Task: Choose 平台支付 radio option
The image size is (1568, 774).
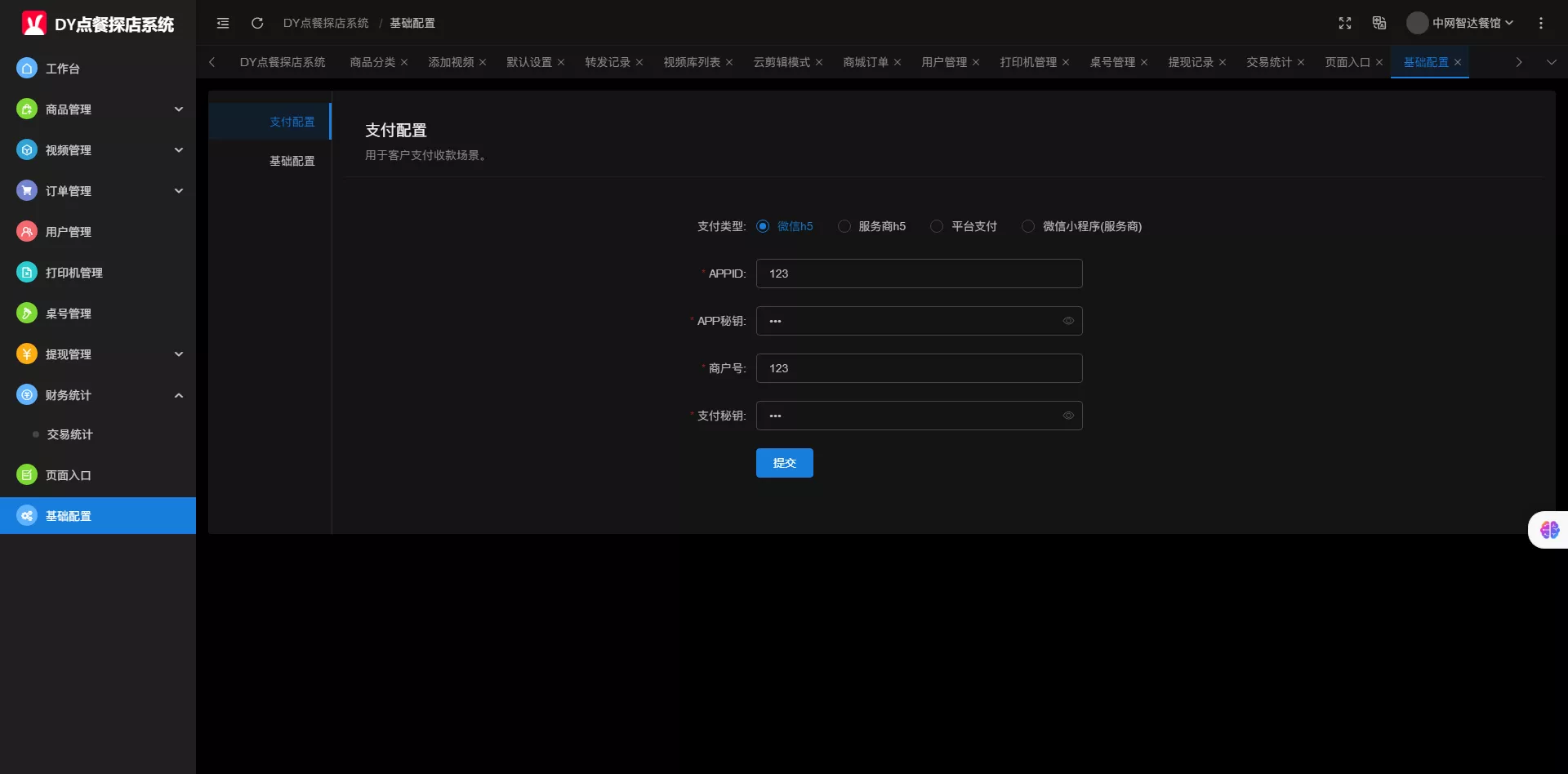Action: [x=937, y=226]
